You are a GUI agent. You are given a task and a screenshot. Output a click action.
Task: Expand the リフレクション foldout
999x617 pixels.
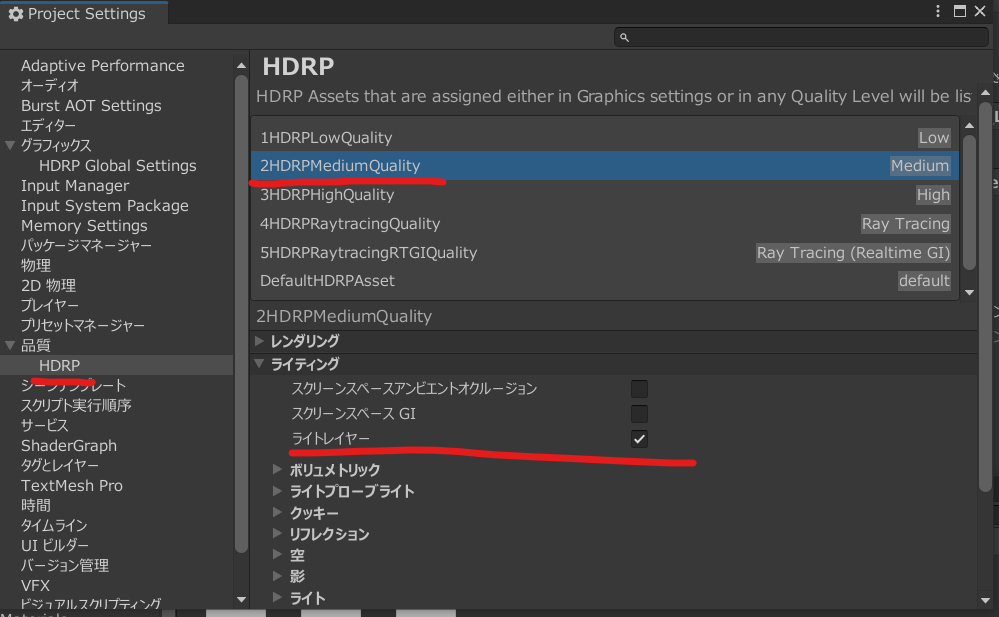click(x=279, y=534)
